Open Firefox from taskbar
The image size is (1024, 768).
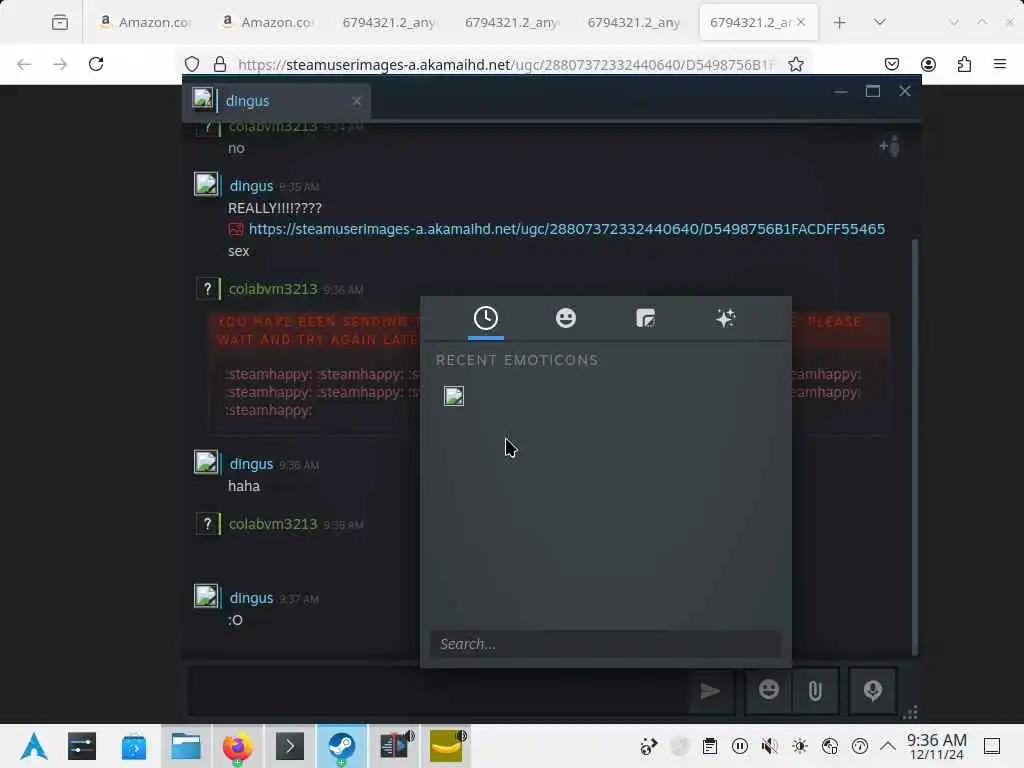coord(238,746)
